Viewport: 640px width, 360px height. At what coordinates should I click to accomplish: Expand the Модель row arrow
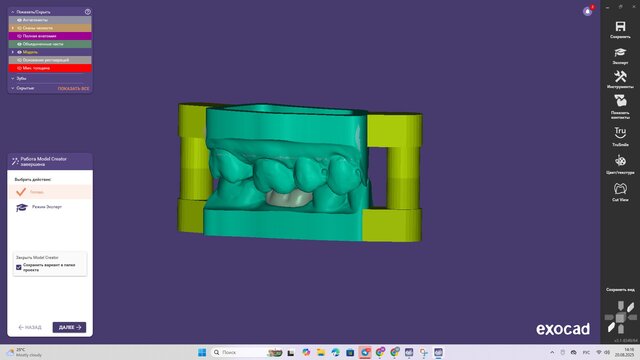click(13, 52)
